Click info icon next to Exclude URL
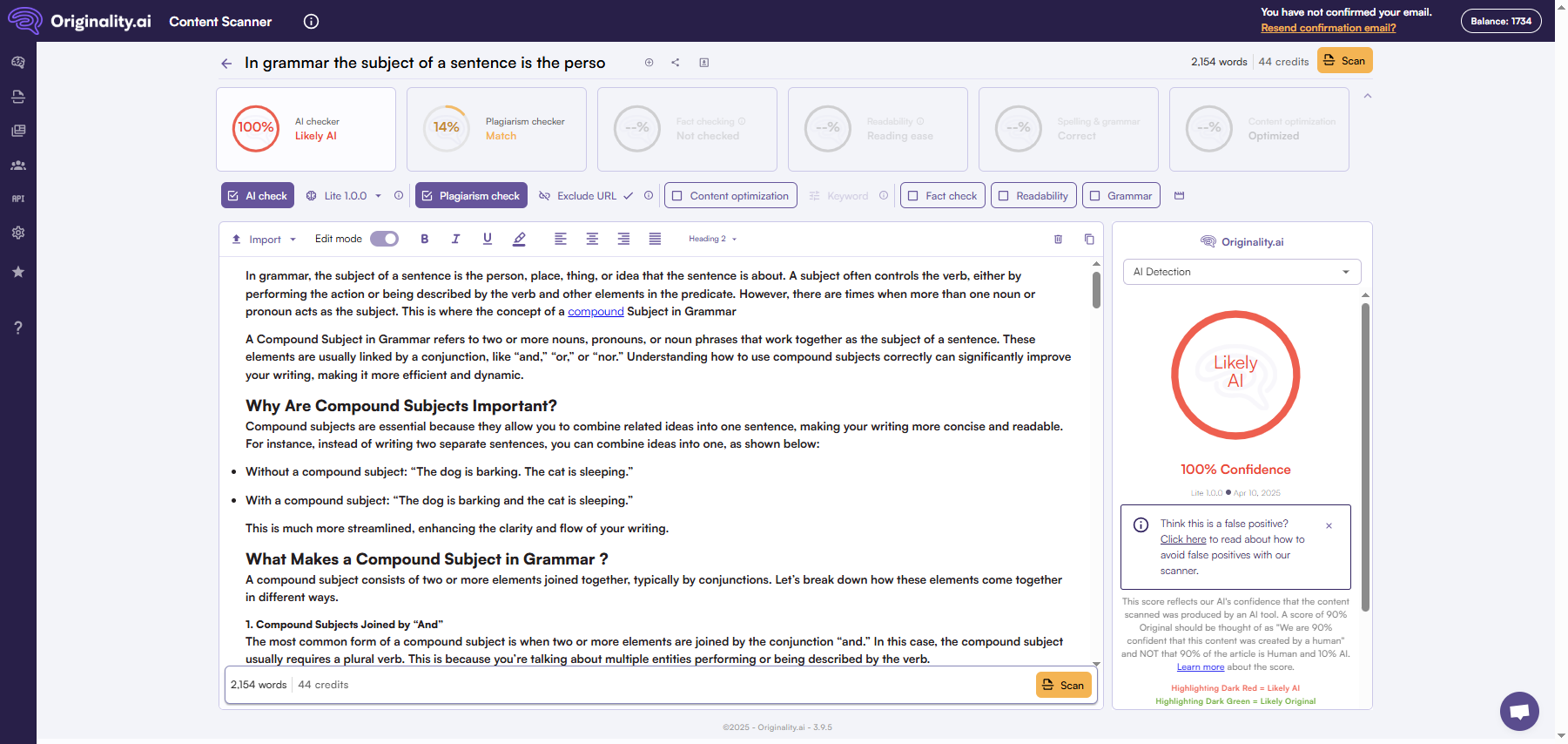The width and height of the screenshot is (1568, 744). coord(649,196)
